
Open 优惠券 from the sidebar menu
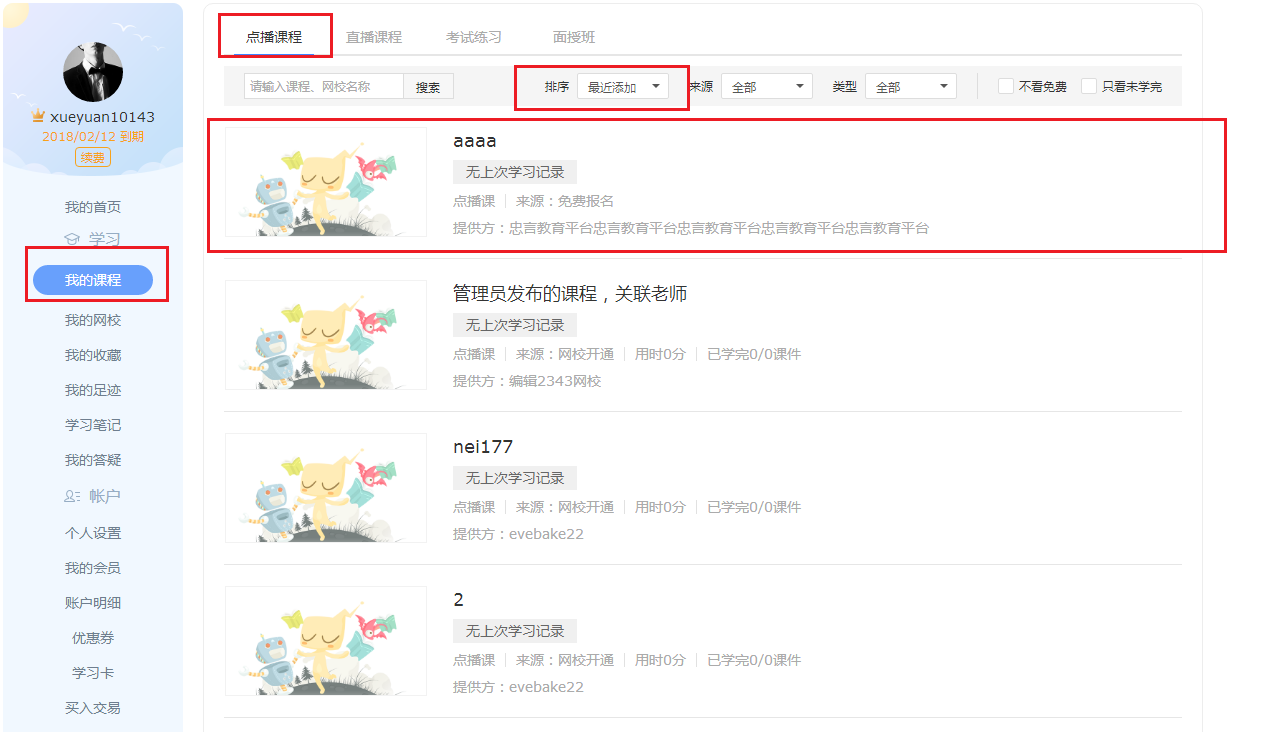pyautogui.click(x=93, y=638)
